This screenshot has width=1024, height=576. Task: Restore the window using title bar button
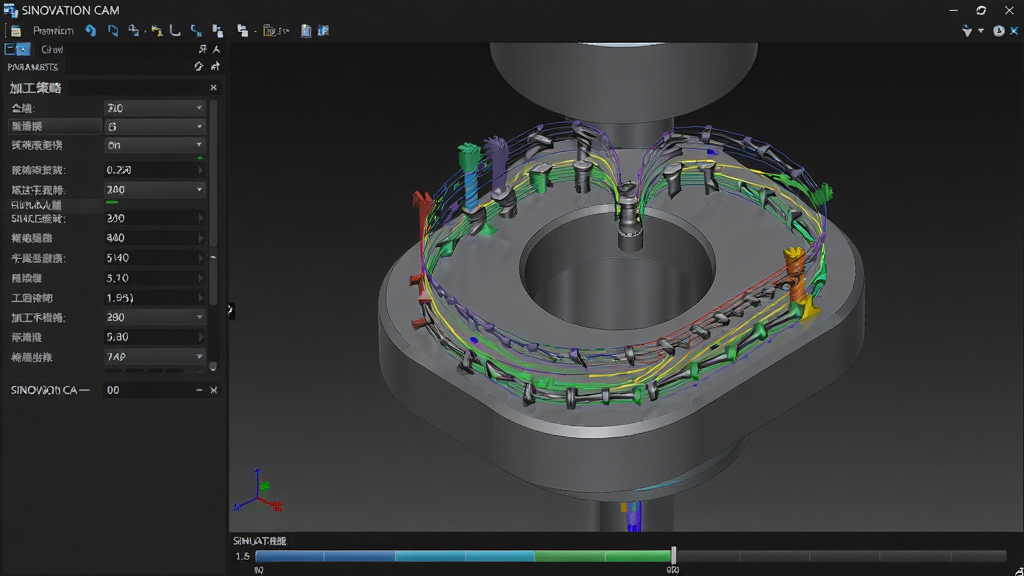click(981, 10)
